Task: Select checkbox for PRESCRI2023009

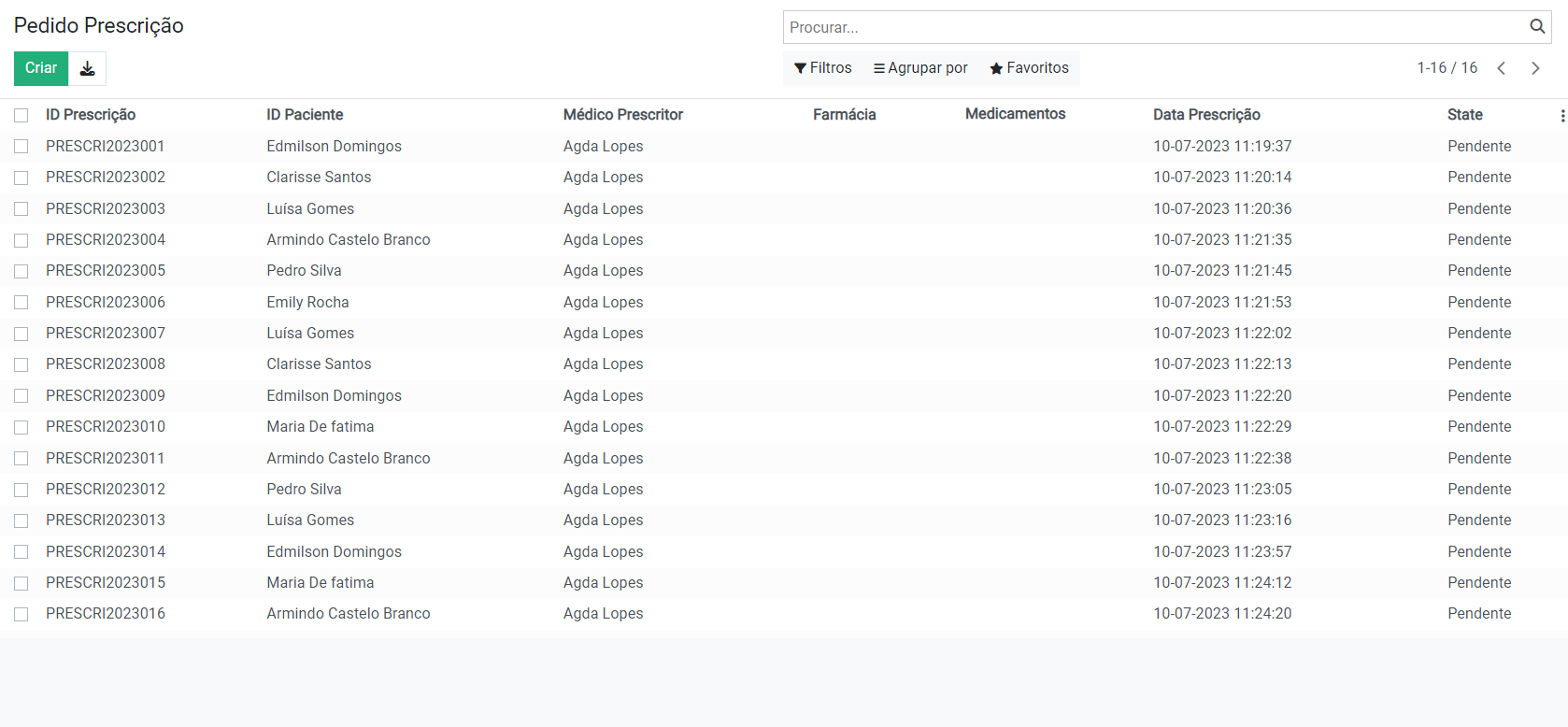Action: click(21, 395)
